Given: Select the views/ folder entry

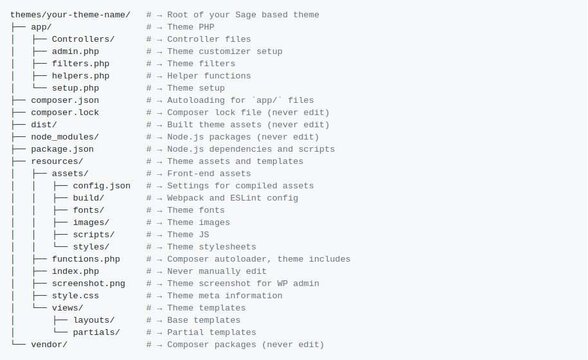Looking at the screenshot, I should [68, 308].
